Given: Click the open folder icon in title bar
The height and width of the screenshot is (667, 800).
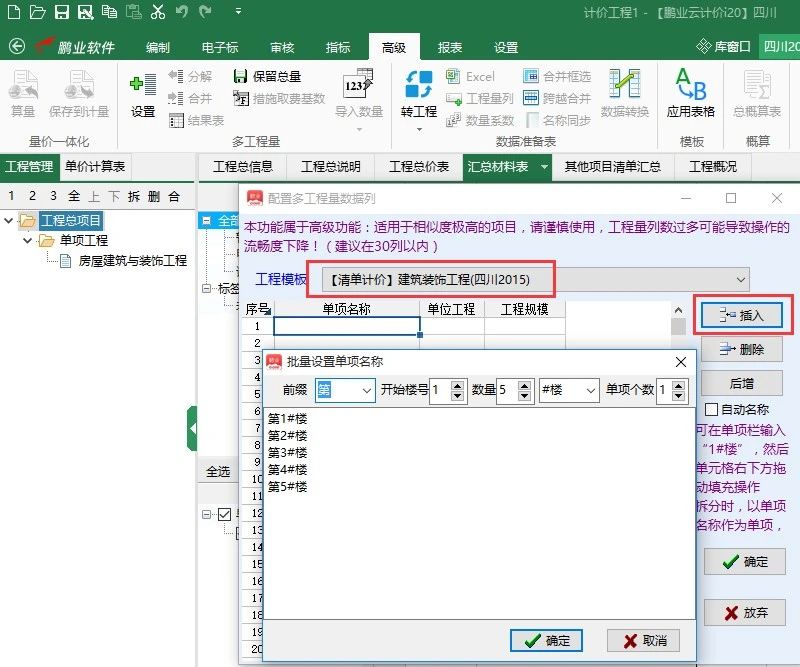Looking at the screenshot, I should (x=37, y=12).
